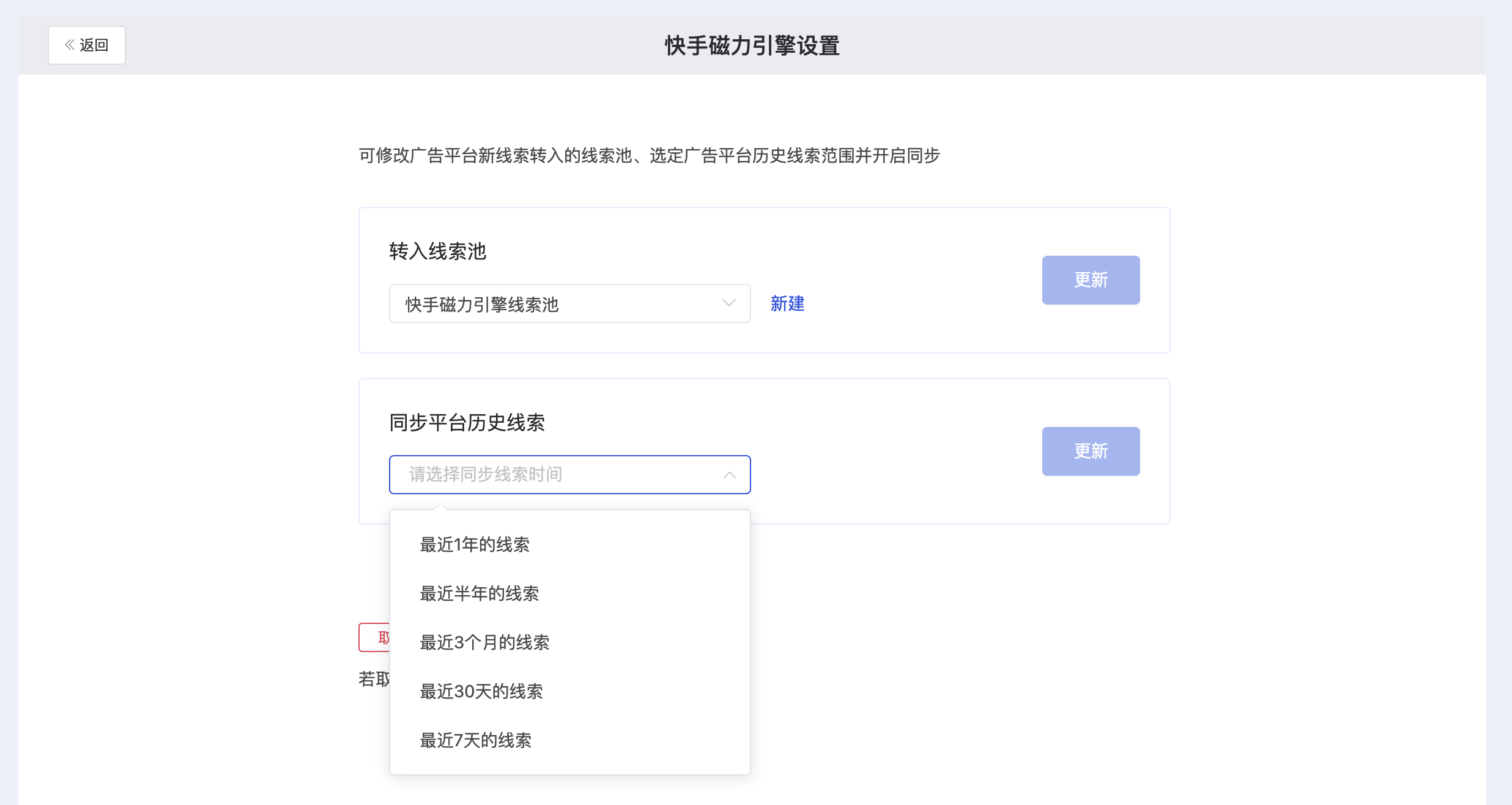Click the 返回 button

(87, 45)
